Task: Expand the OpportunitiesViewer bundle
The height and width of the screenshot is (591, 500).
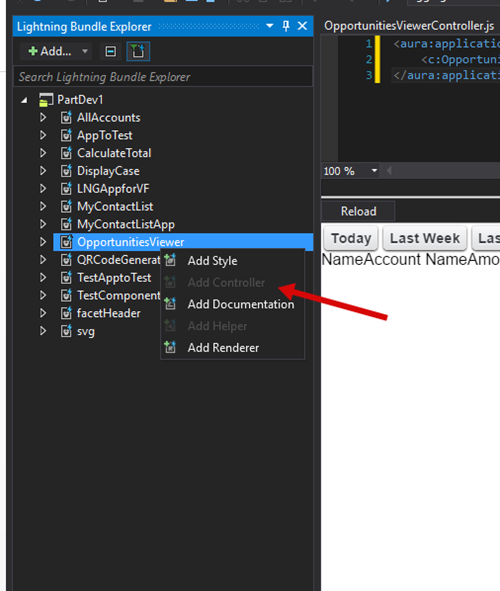Action: pyautogui.click(x=43, y=242)
